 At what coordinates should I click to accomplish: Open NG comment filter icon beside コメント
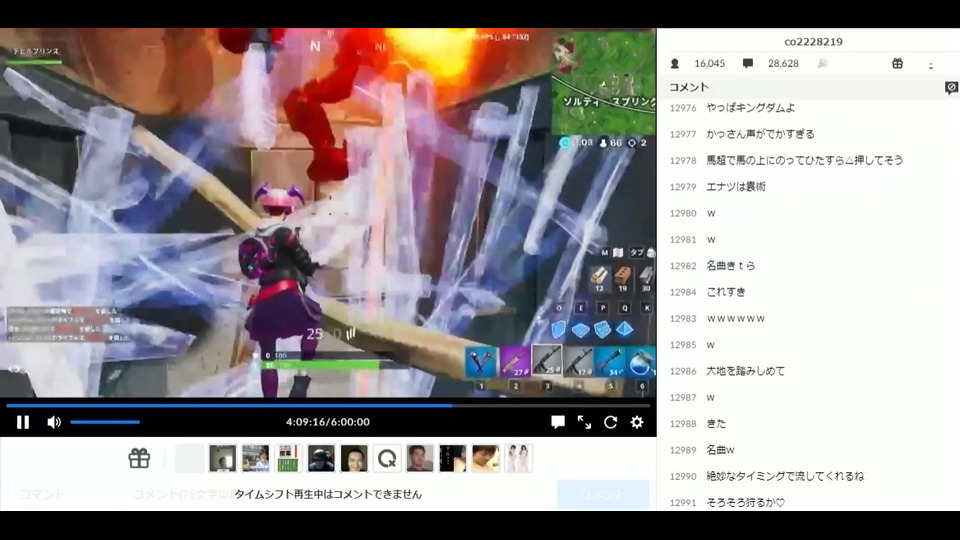click(x=951, y=88)
